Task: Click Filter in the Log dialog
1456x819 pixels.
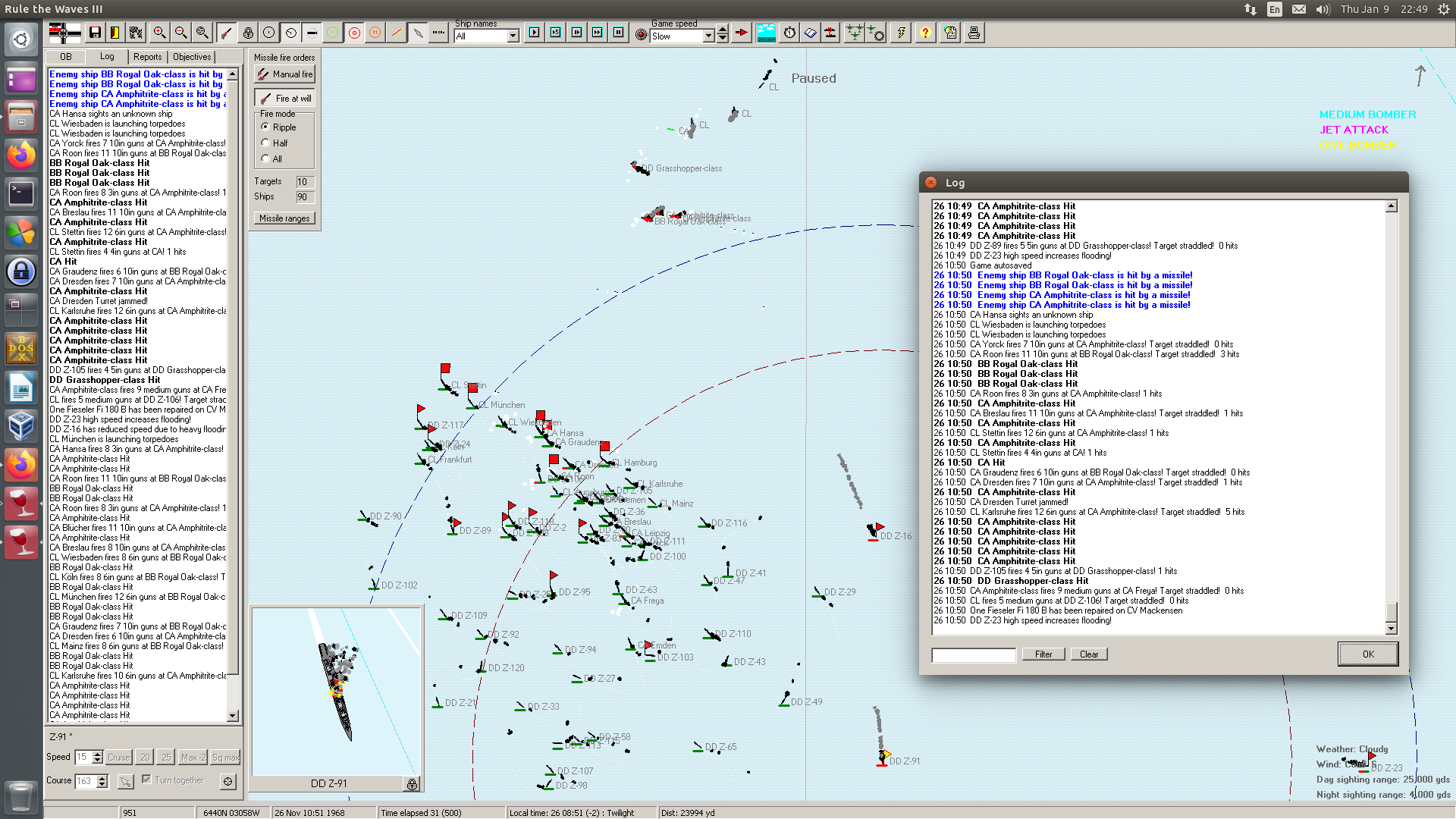Action: [1043, 654]
